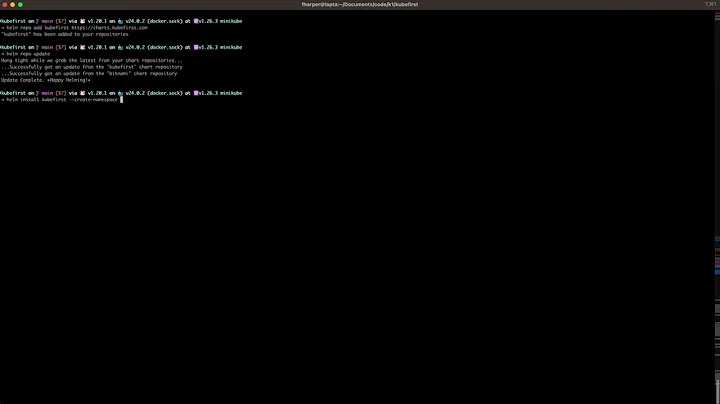This screenshot has width=720, height=404.
Task: Click the "helm repo update" command line
Action: pos(26,54)
